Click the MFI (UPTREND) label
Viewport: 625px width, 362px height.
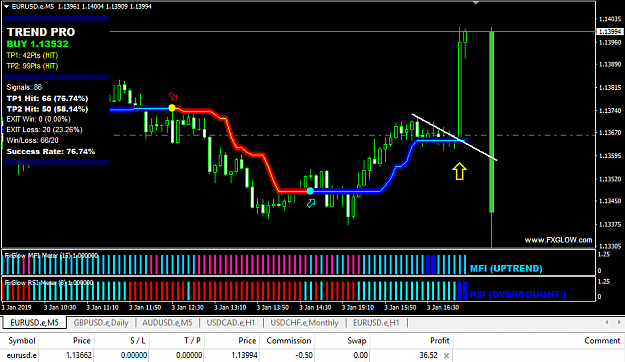[506, 268]
